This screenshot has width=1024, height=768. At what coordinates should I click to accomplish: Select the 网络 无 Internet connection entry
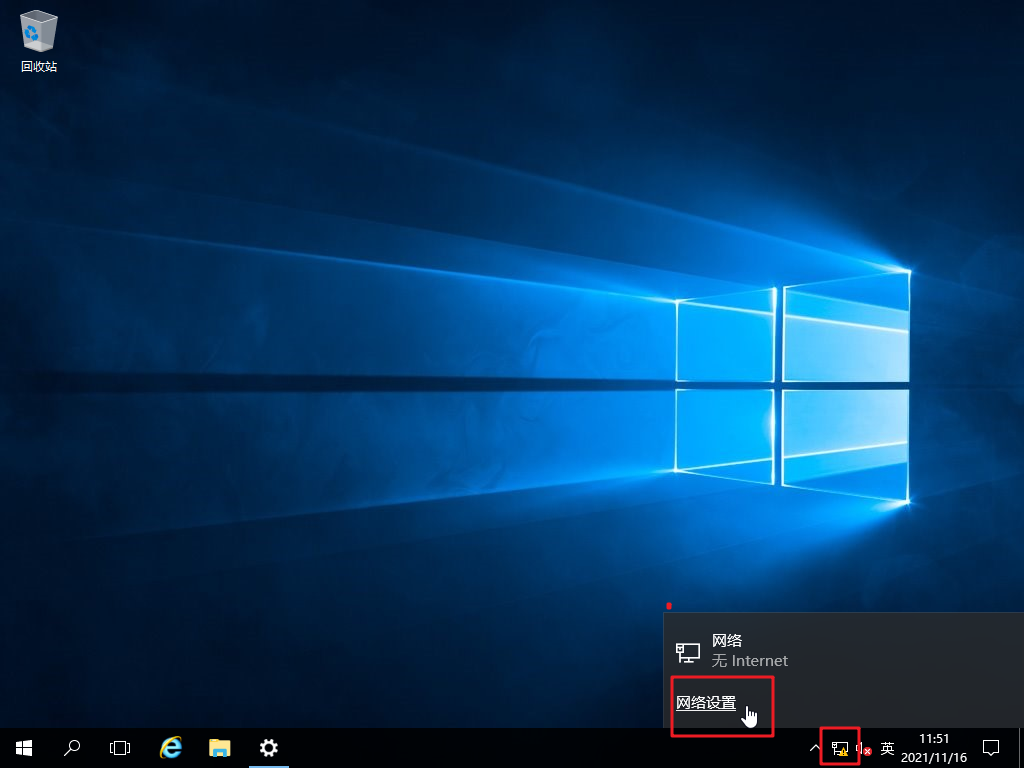(x=844, y=650)
